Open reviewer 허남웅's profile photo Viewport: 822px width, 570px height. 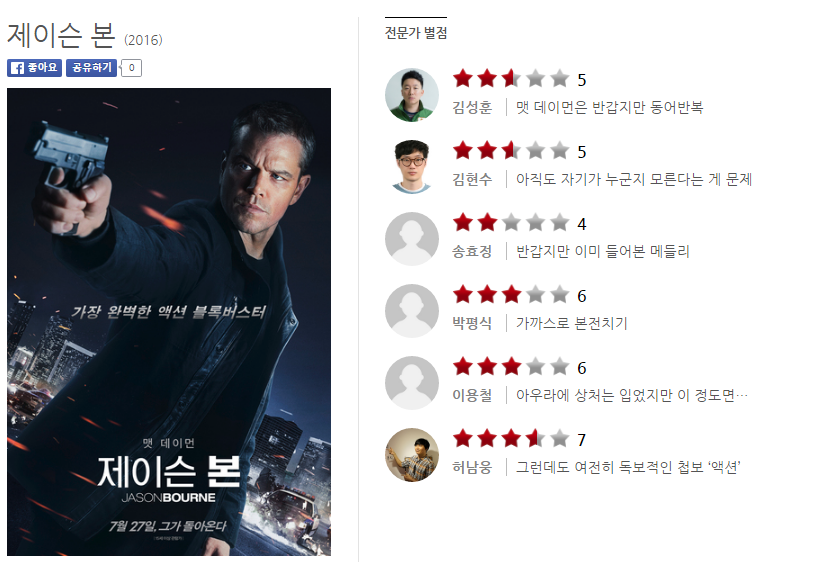point(412,455)
